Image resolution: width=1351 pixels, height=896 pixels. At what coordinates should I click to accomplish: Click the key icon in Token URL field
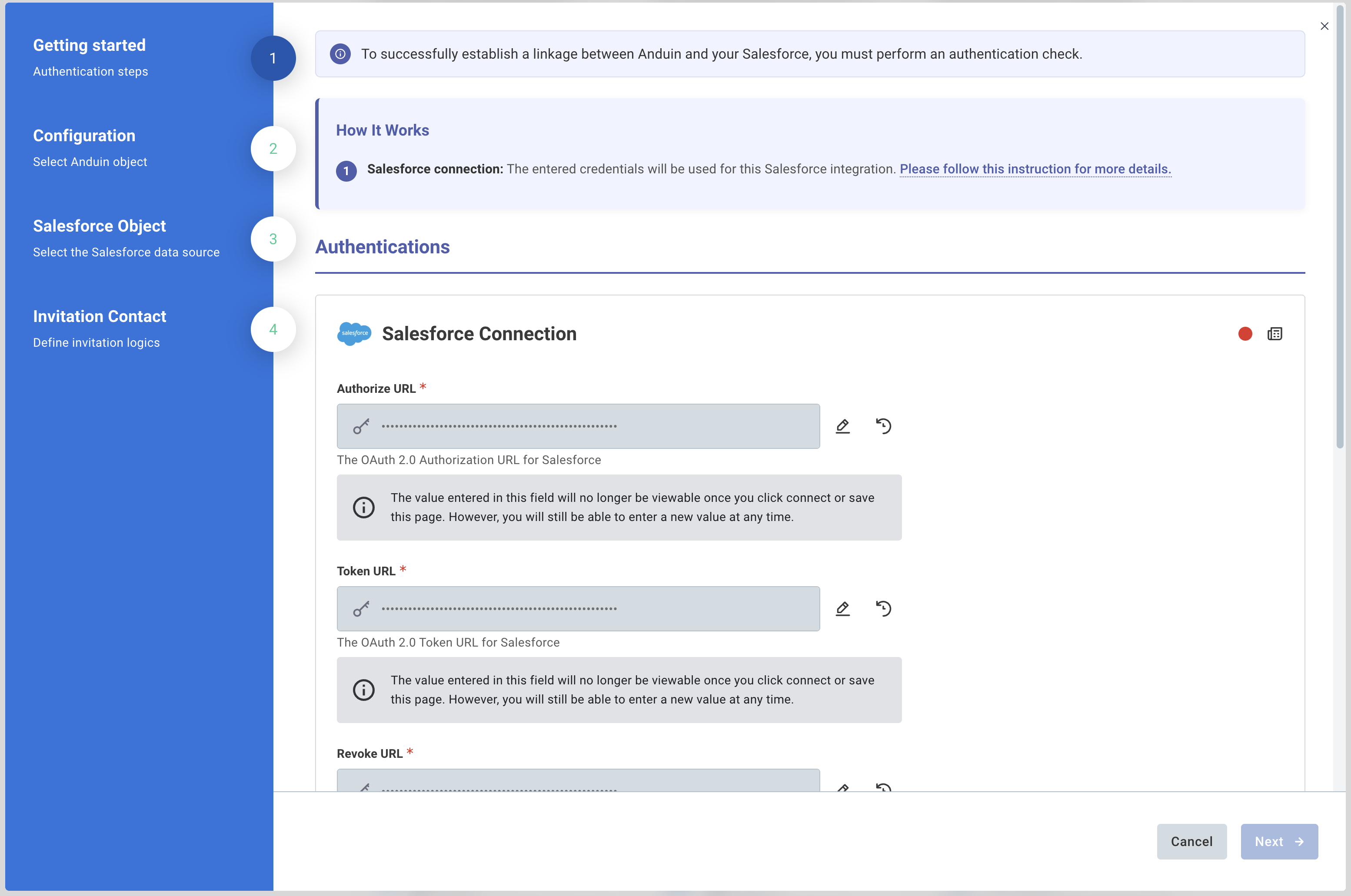tap(361, 609)
